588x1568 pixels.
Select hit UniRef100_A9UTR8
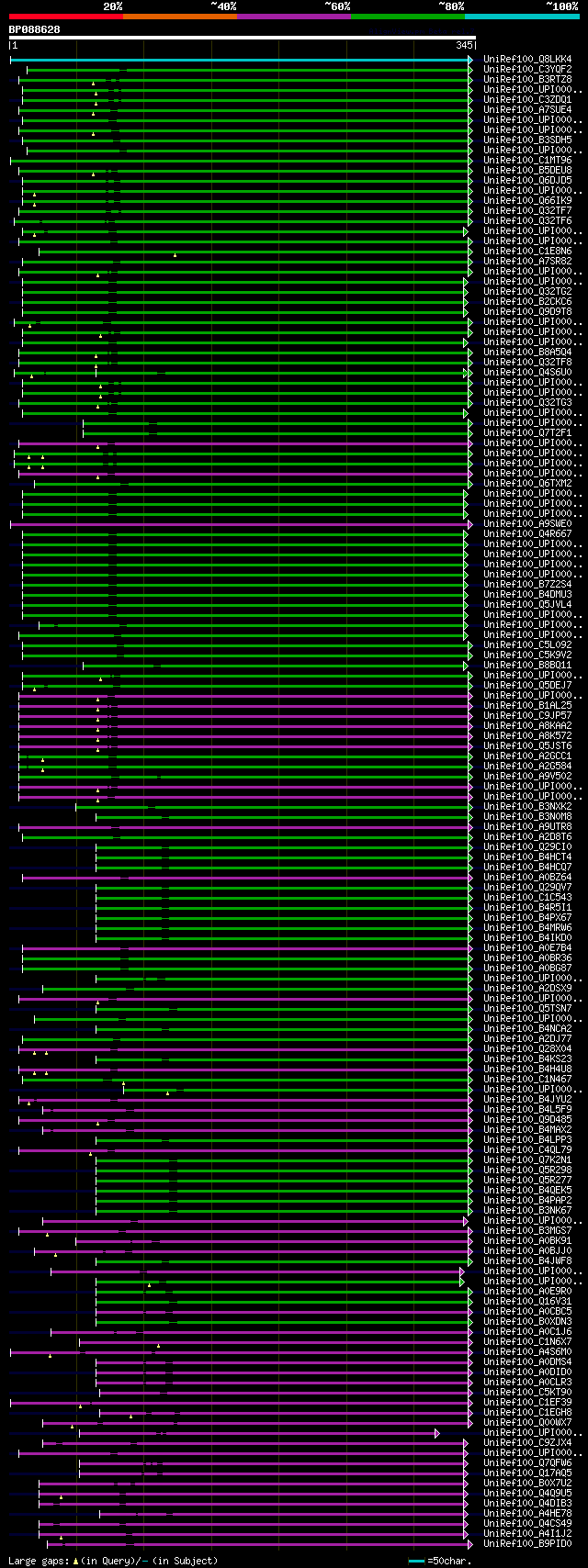coord(527,827)
